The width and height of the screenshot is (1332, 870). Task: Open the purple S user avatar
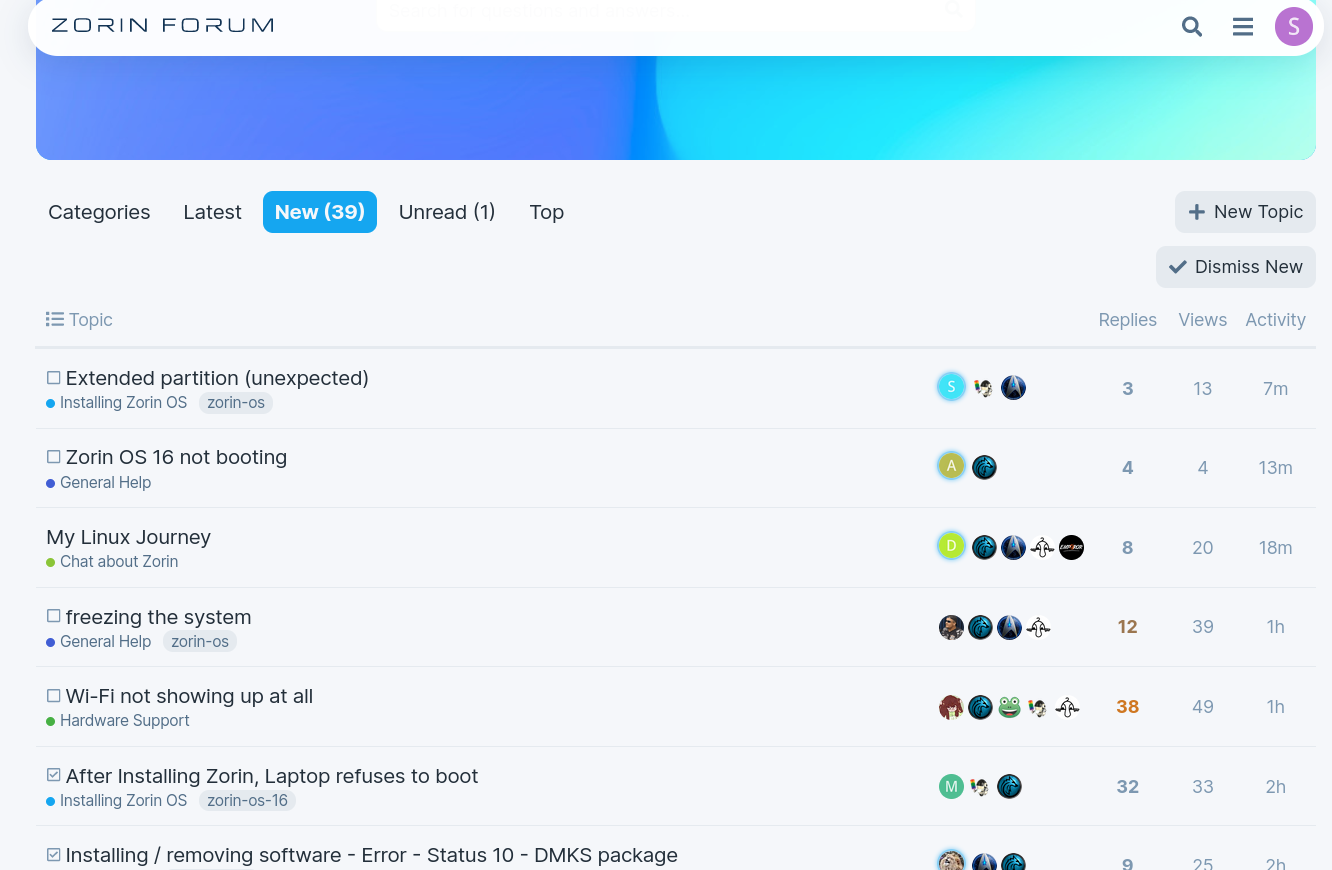tap(1293, 27)
